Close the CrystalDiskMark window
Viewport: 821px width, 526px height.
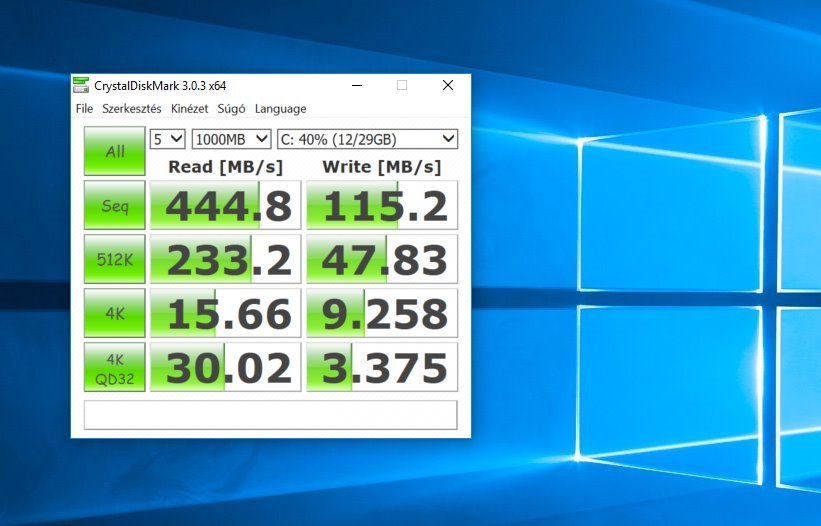[x=448, y=85]
